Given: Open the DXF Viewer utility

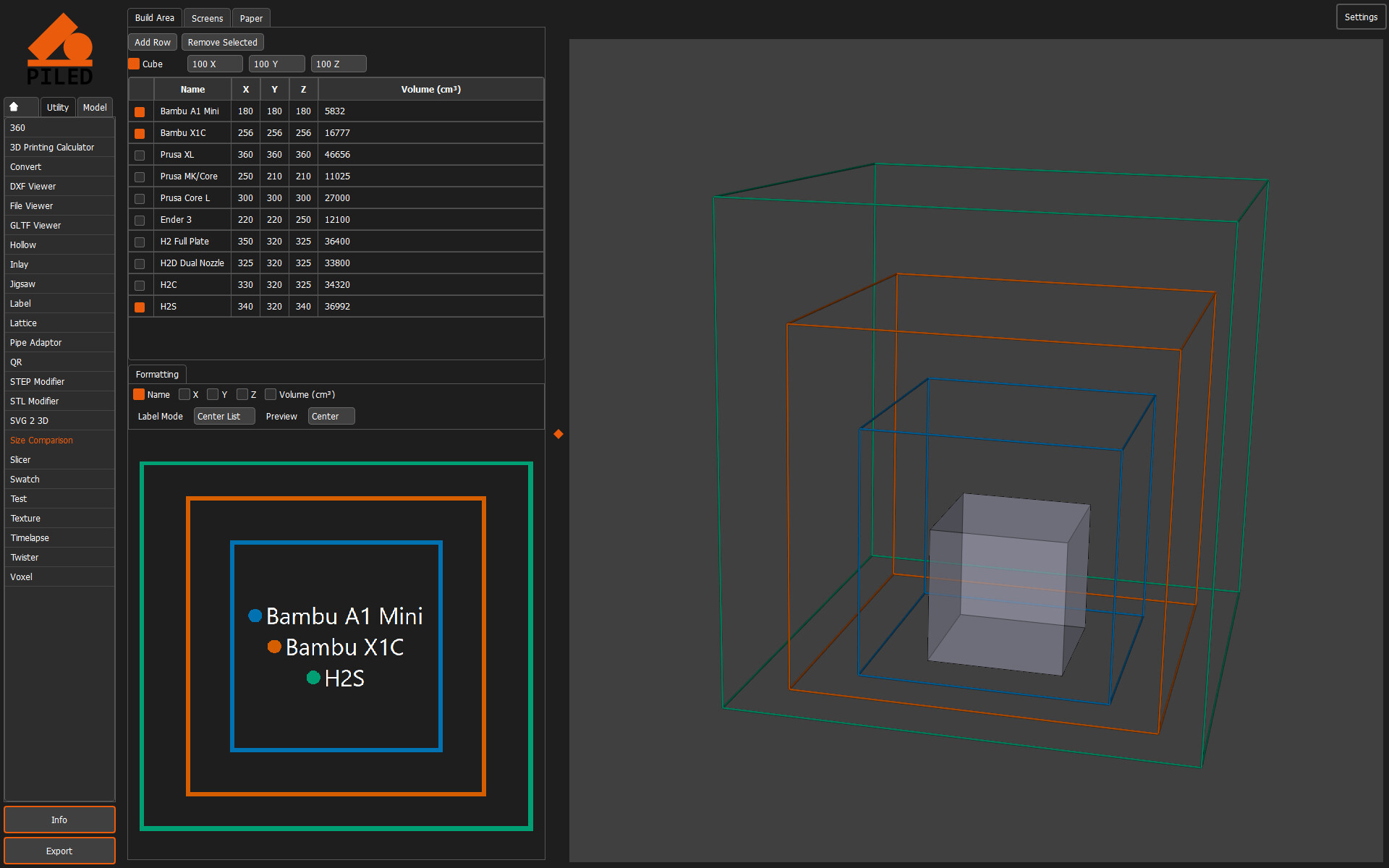Looking at the screenshot, I should pos(59,186).
